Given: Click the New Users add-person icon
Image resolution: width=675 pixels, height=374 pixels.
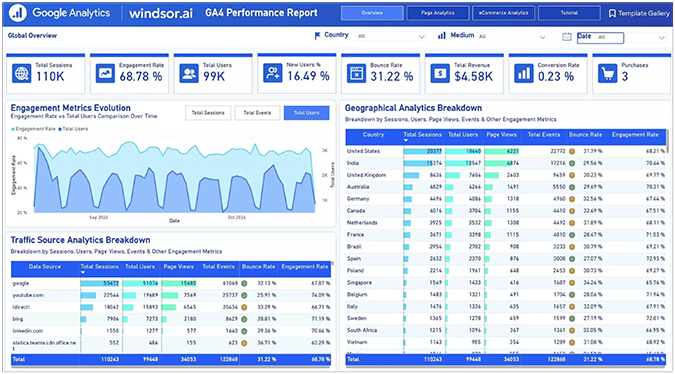Looking at the screenshot, I should [272, 73].
